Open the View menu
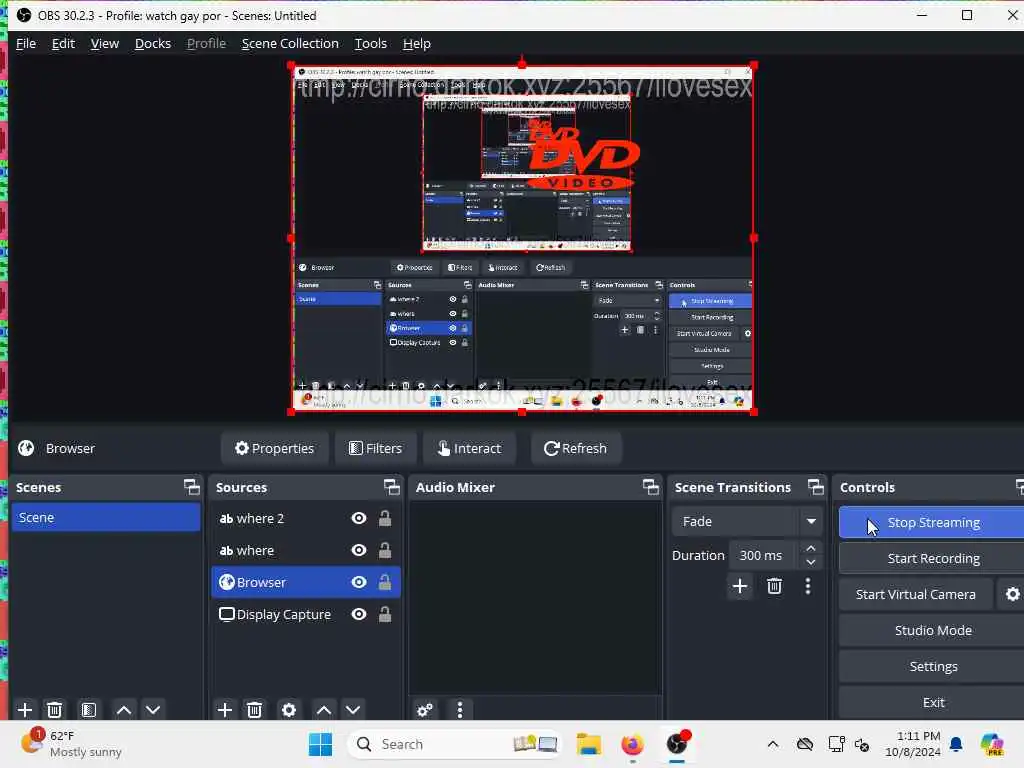The image size is (1024, 768). [104, 43]
